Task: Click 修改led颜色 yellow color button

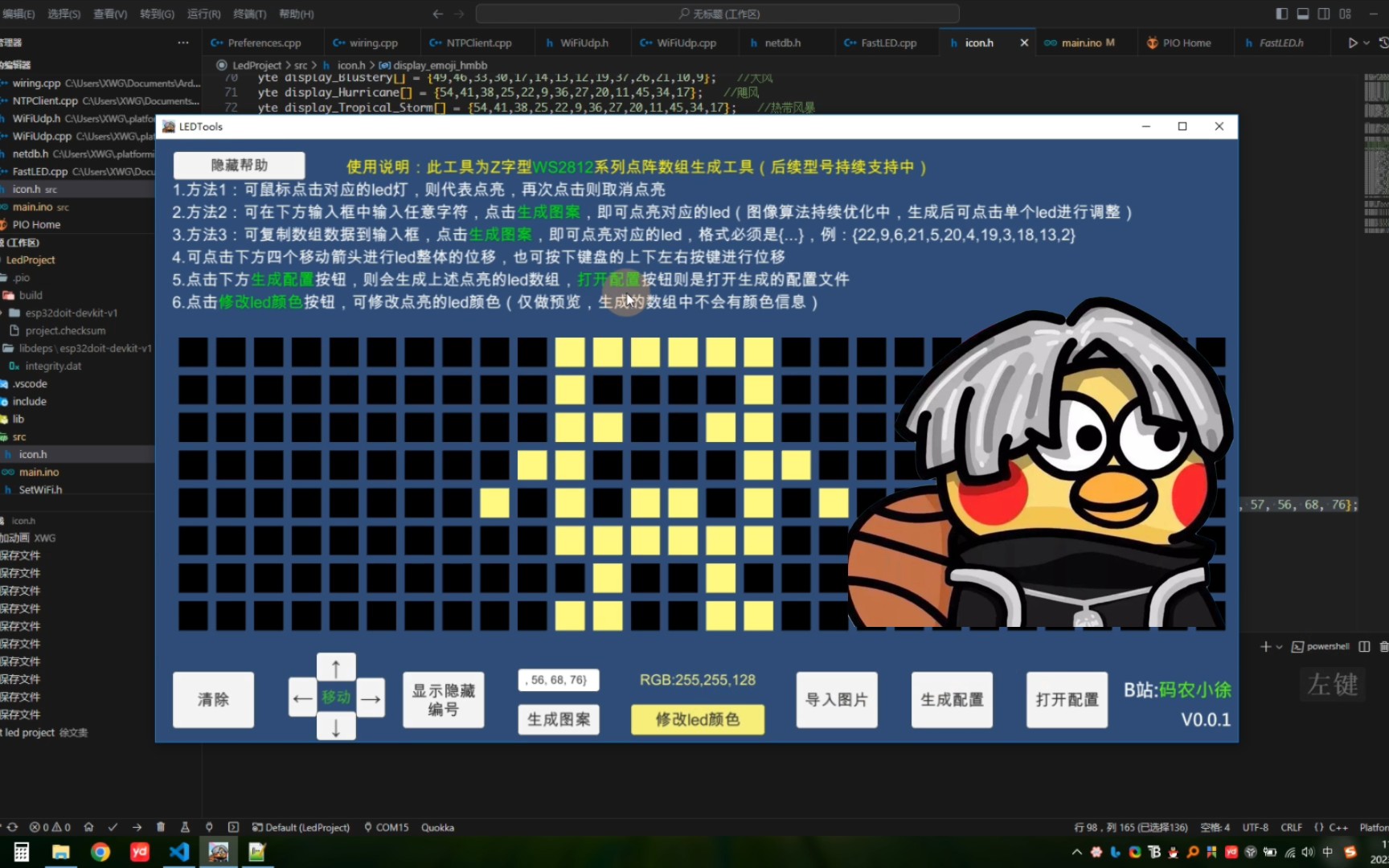Action: pyautogui.click(x=698, y=719)
